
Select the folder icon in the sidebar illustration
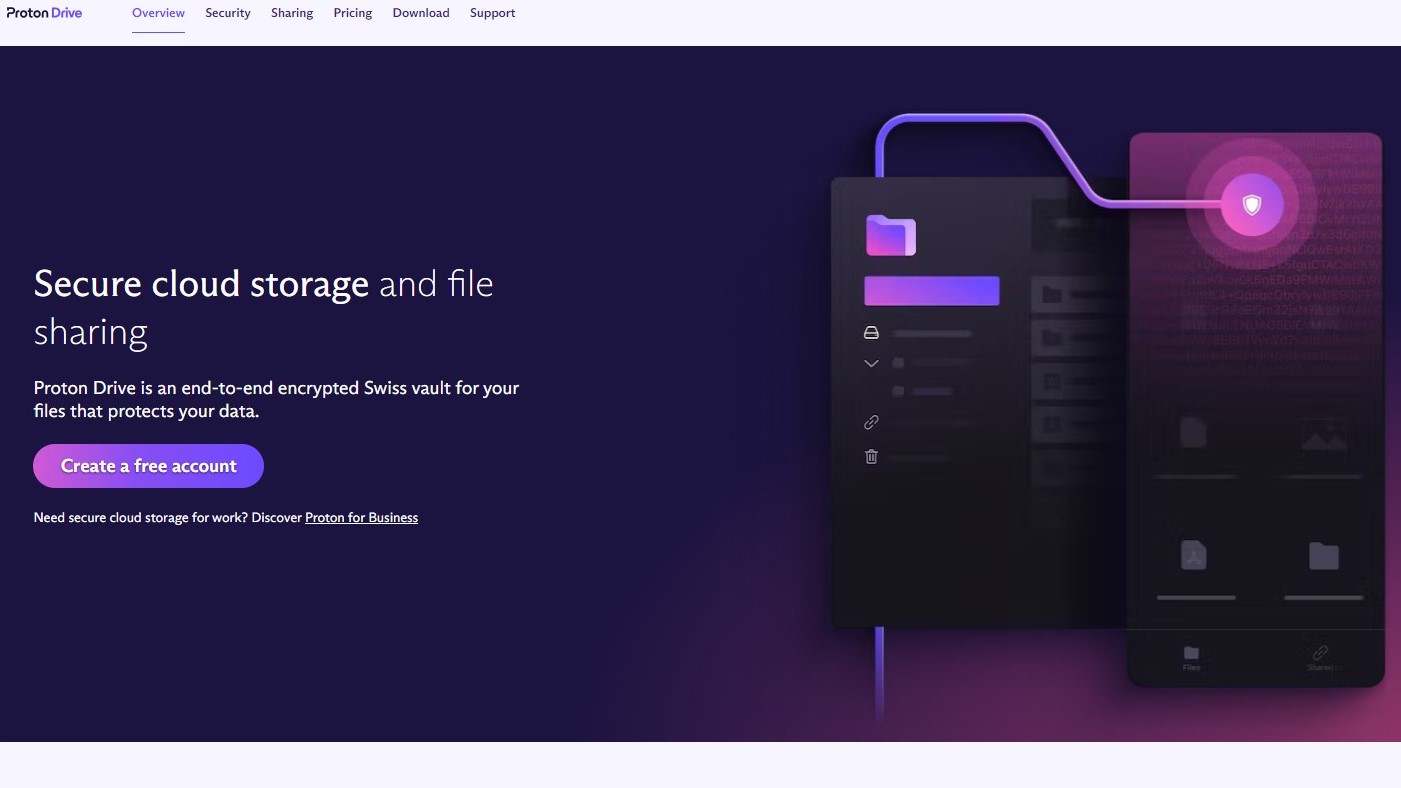pyautogui.click(x=890, y=235)
